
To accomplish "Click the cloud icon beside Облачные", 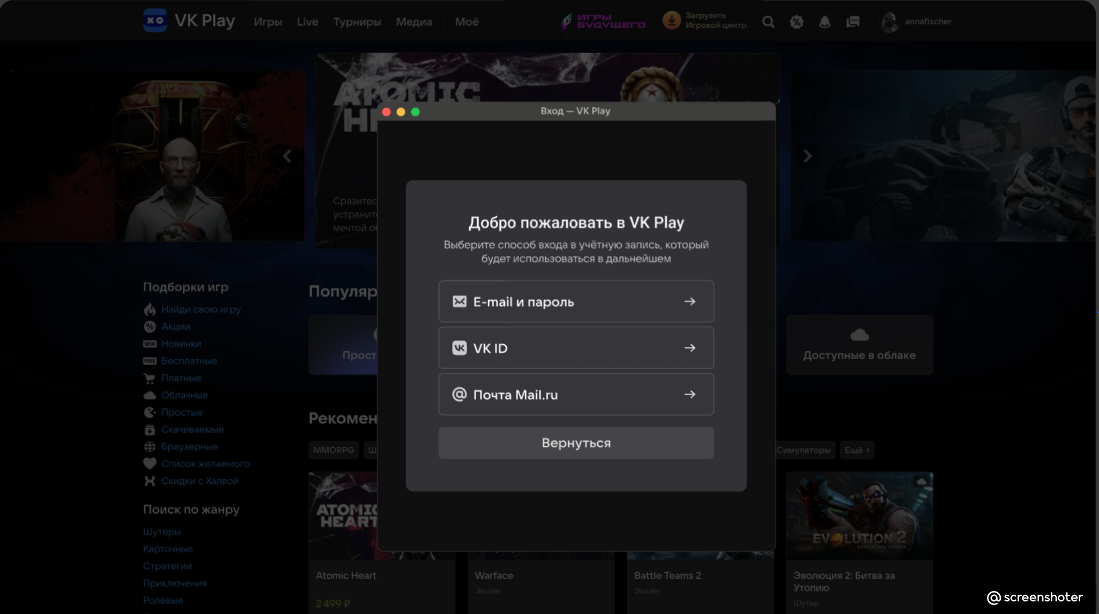I will [x=149, y=395].
